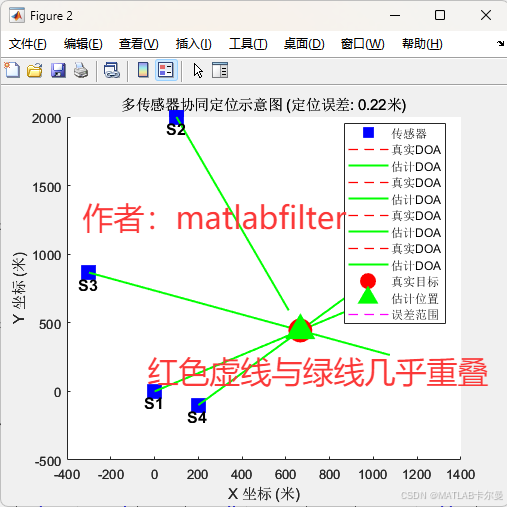Toggle the Insert Legend toolbar button
Screen dimensions: 507x507
point(166,70)
